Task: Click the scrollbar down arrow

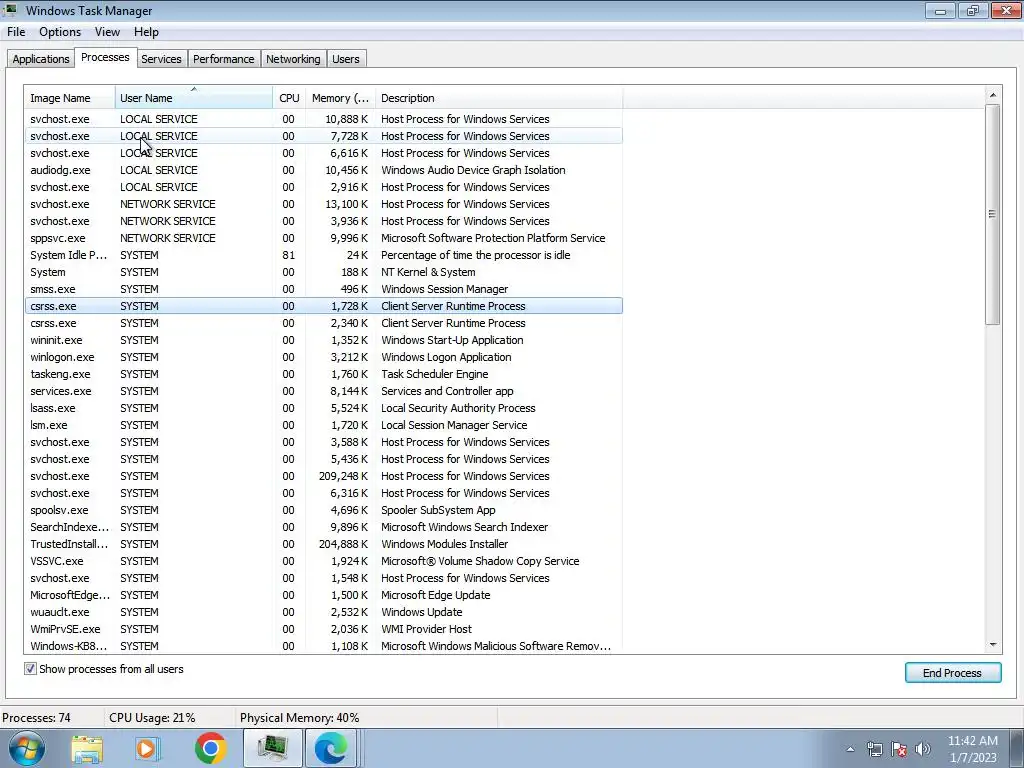Action: pos(993,645)
